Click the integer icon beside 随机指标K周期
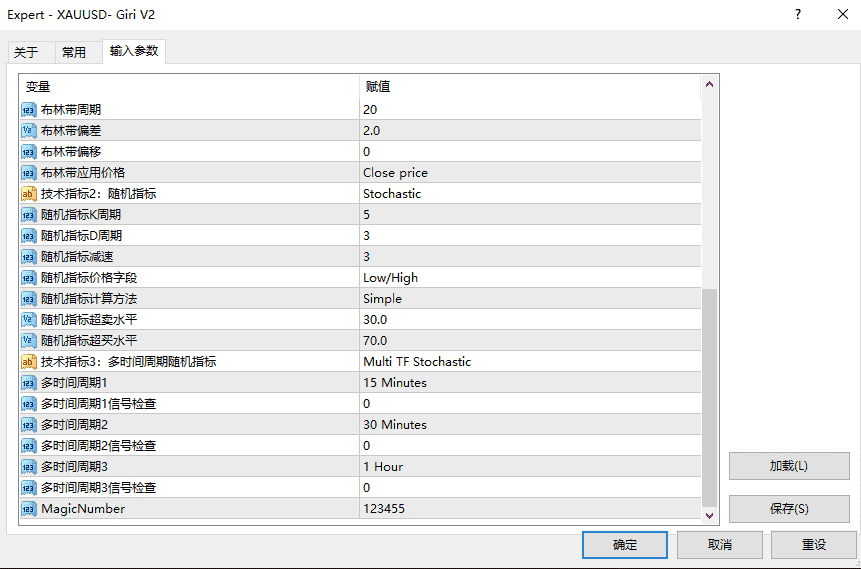 [x=29, y=214]
